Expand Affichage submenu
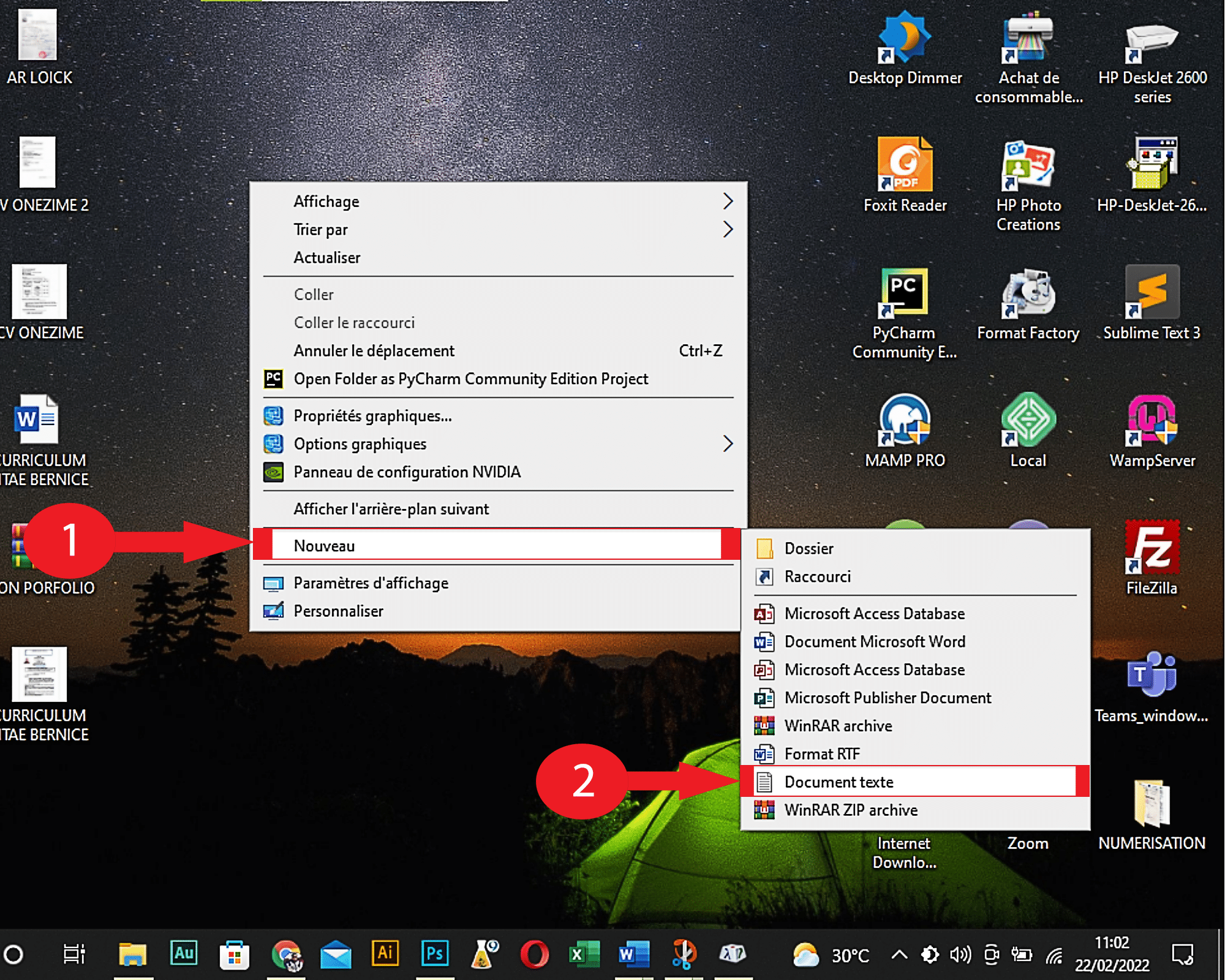The height and width of the screenshot is (980, 1225). coord(499,202)
